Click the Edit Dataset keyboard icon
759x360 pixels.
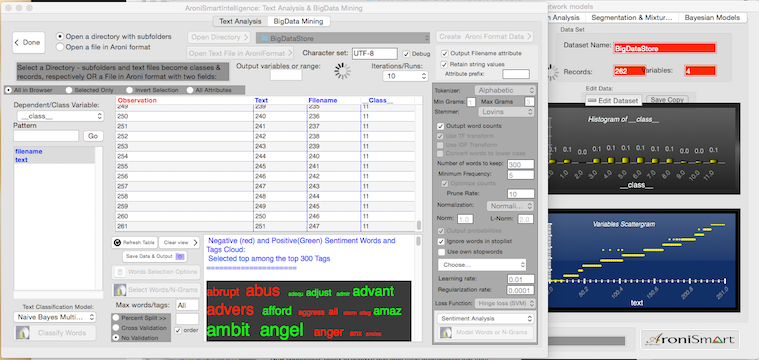(x=592, y=100)
